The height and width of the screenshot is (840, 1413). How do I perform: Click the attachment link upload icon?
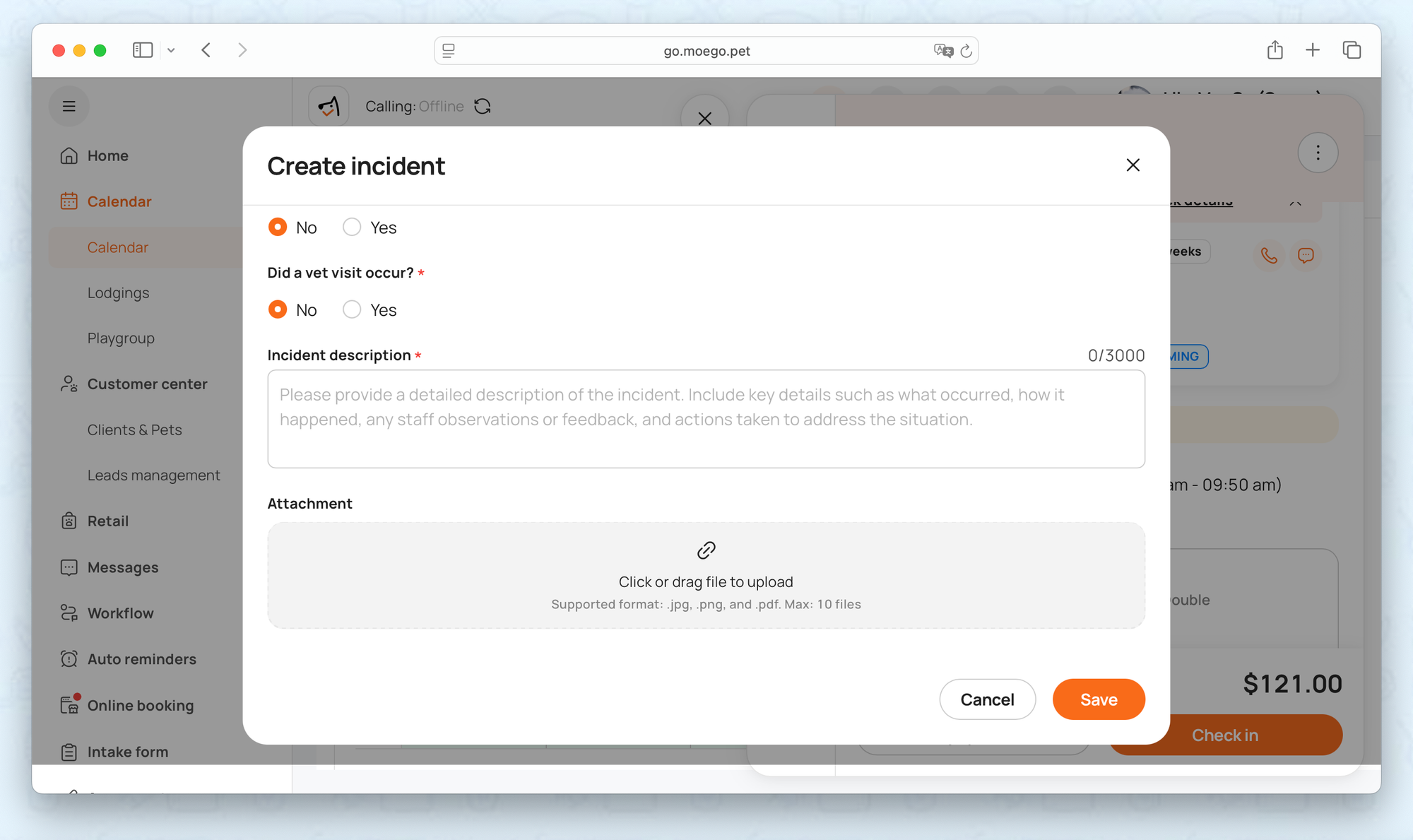click(x=706, y=550)
